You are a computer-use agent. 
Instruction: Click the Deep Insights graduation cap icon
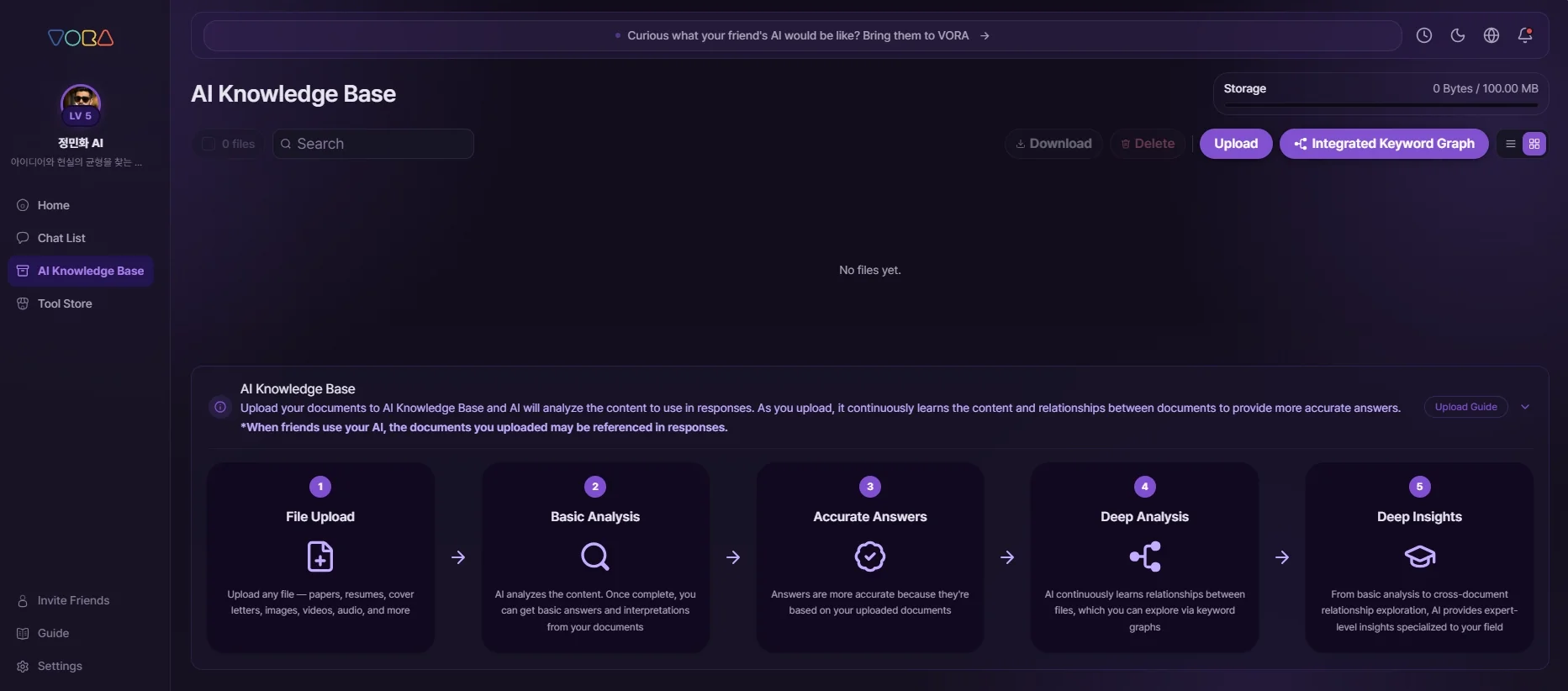[x=1420, y=556]
